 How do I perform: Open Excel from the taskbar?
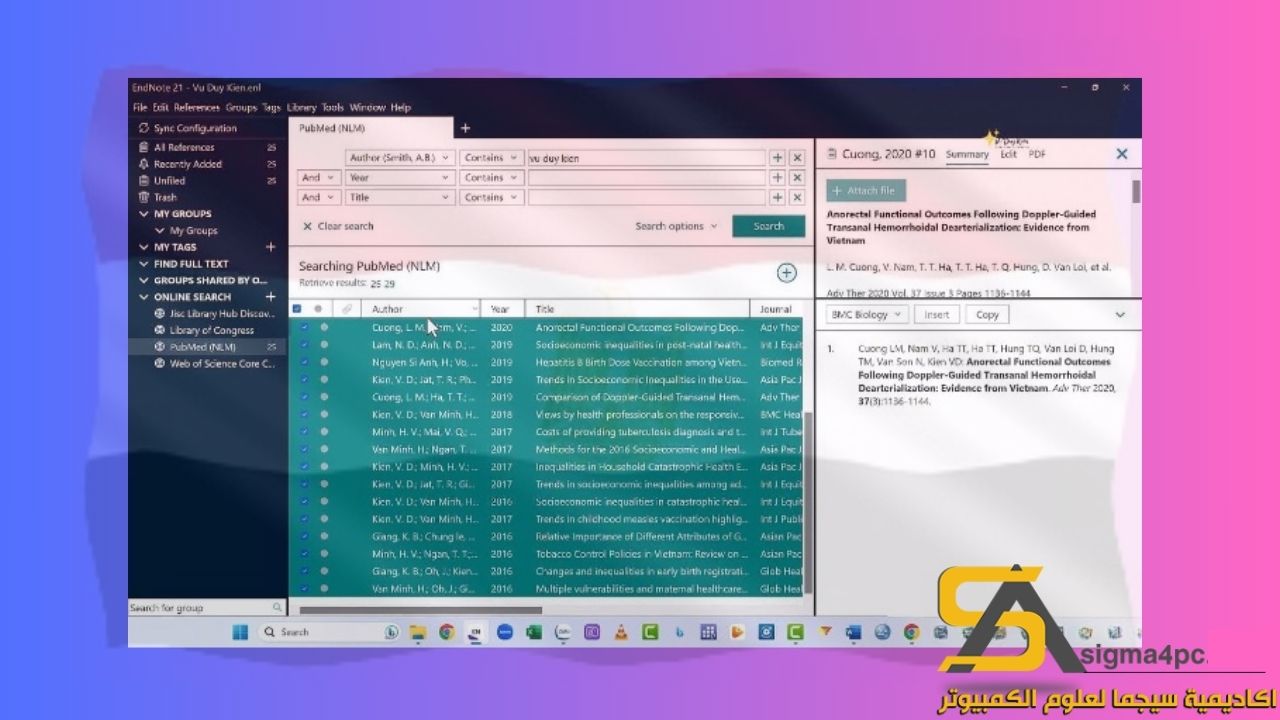(534, 632)
